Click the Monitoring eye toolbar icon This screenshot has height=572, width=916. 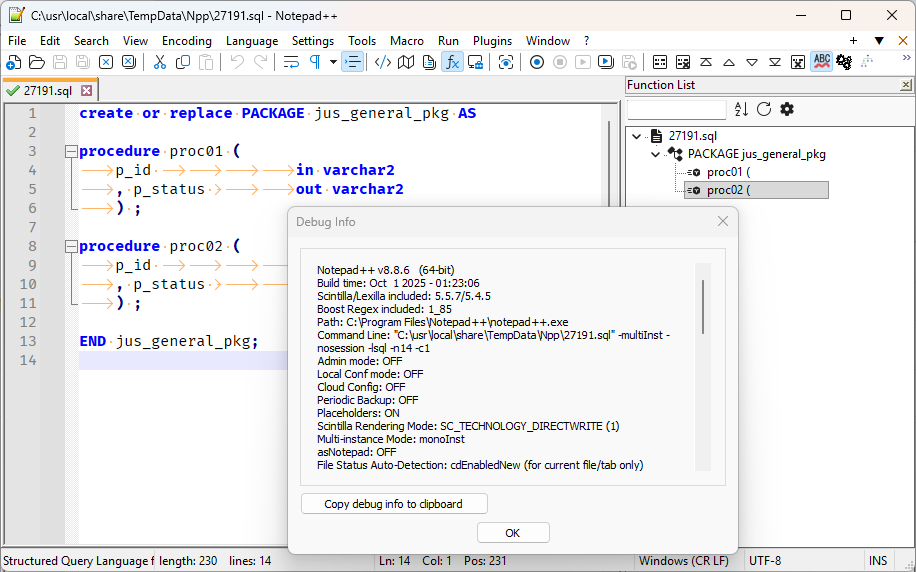pyautogui.click(x=506, y=62)
